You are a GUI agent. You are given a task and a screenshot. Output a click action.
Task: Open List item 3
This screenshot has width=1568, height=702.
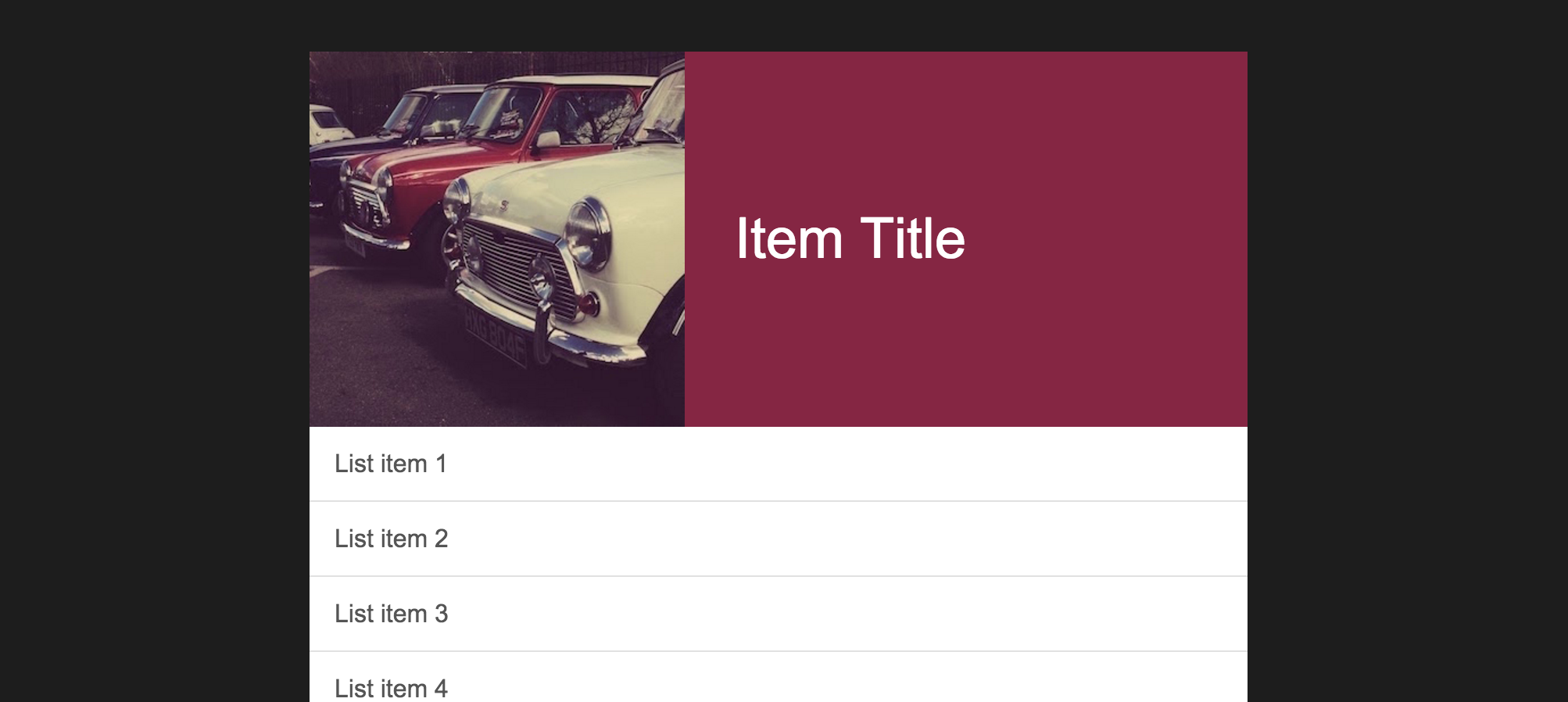click(x=391, y=614)
